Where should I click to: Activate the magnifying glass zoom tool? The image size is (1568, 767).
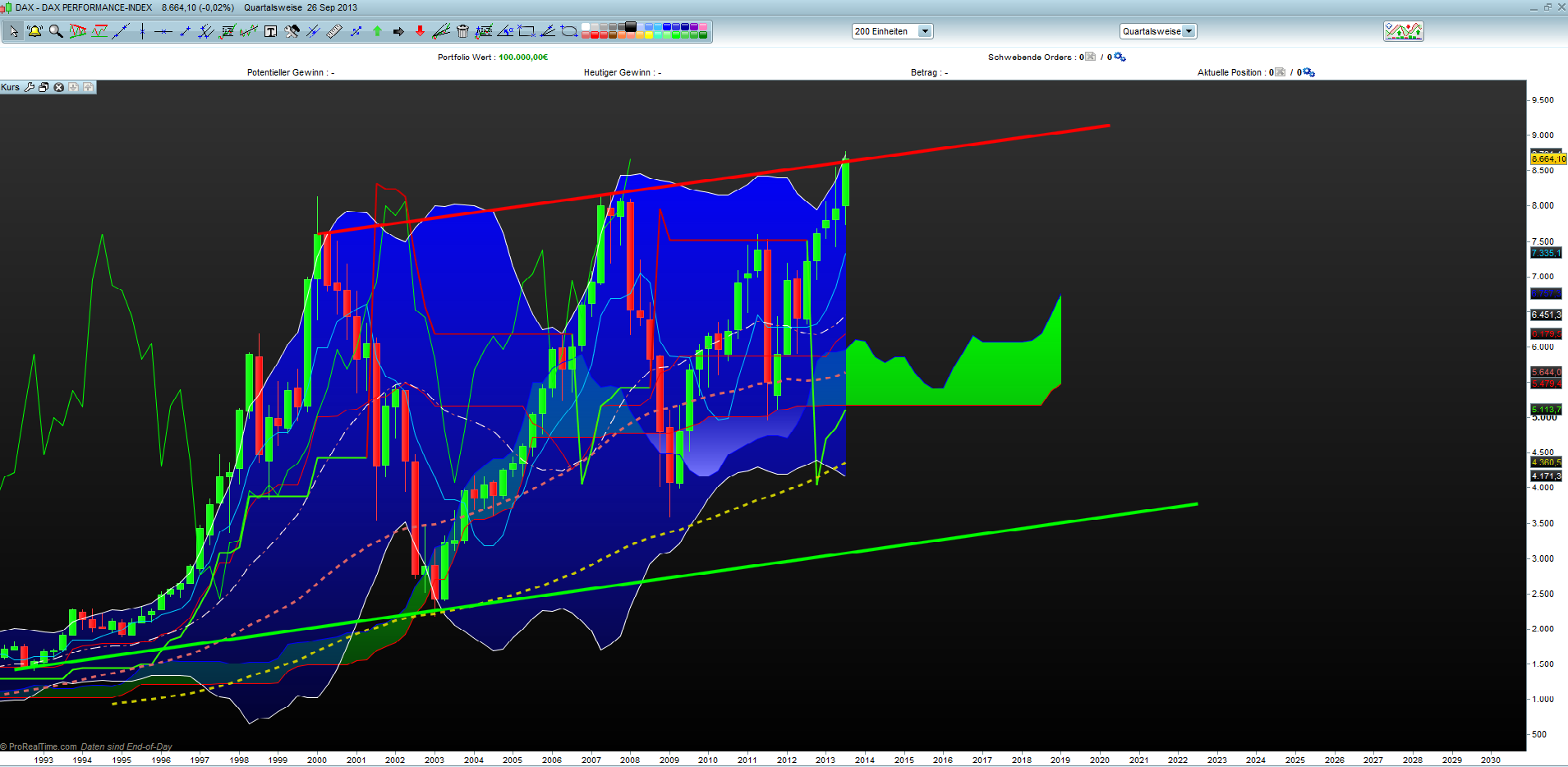click(x=56, y=31)
